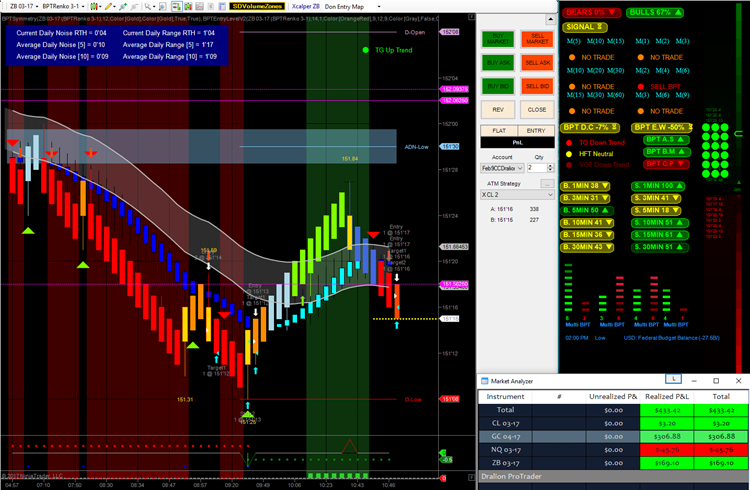
Task: Click the BULLS 67% indicator badge
Action: [x=655, y=12]
